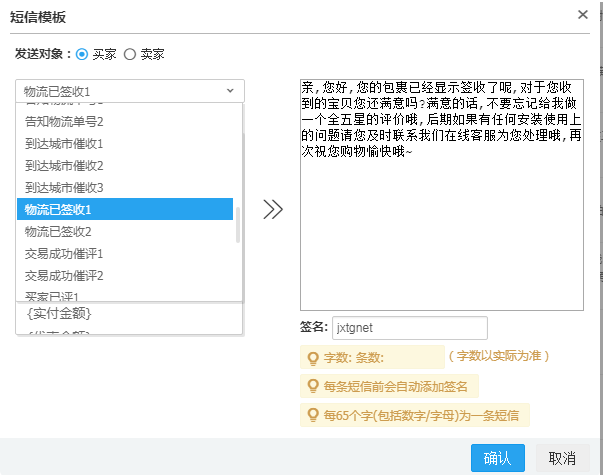
Task: Select the 卖家 radio button
Action: 129,53
